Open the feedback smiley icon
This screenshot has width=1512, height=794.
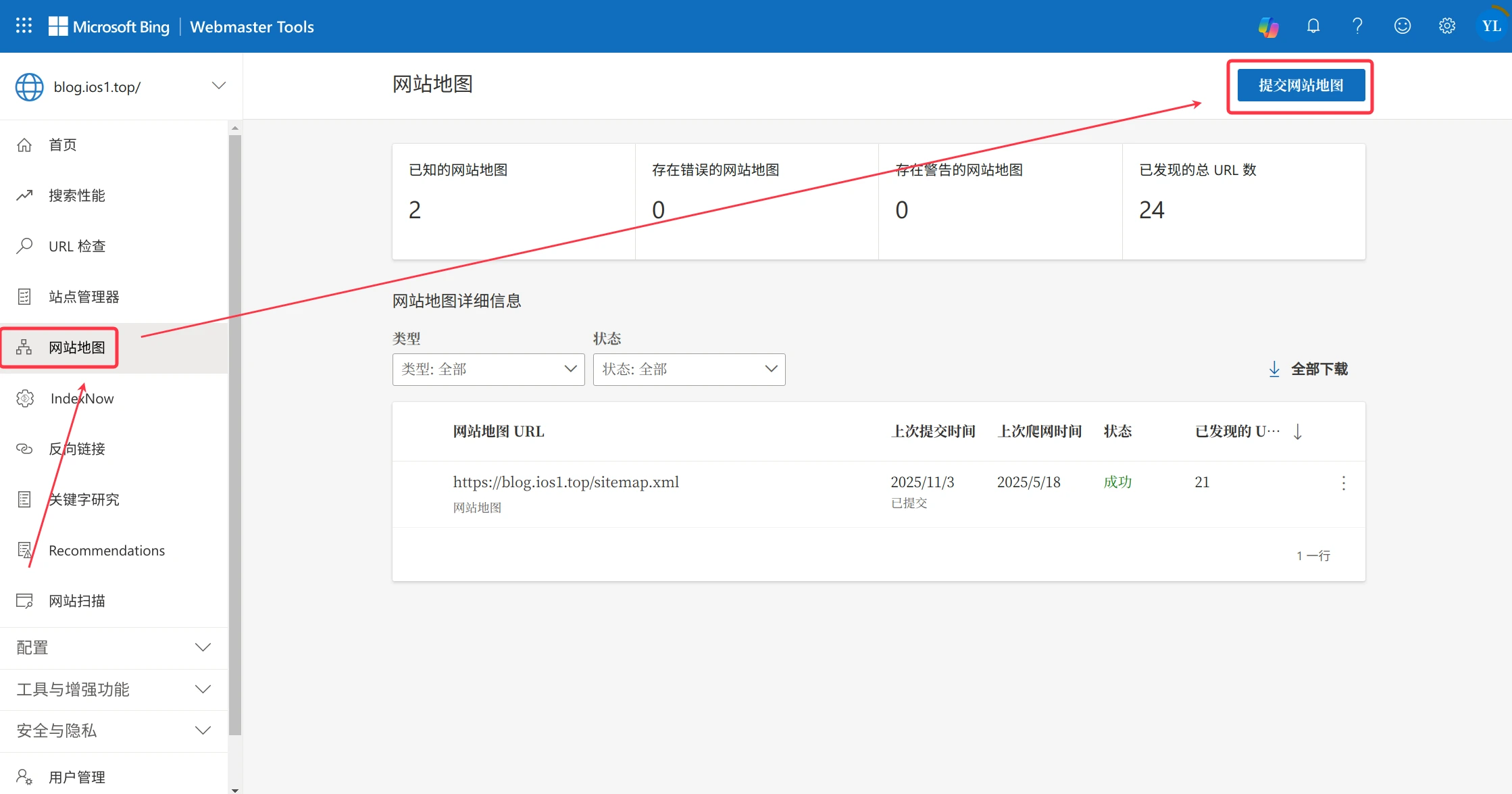(1403, 26)
